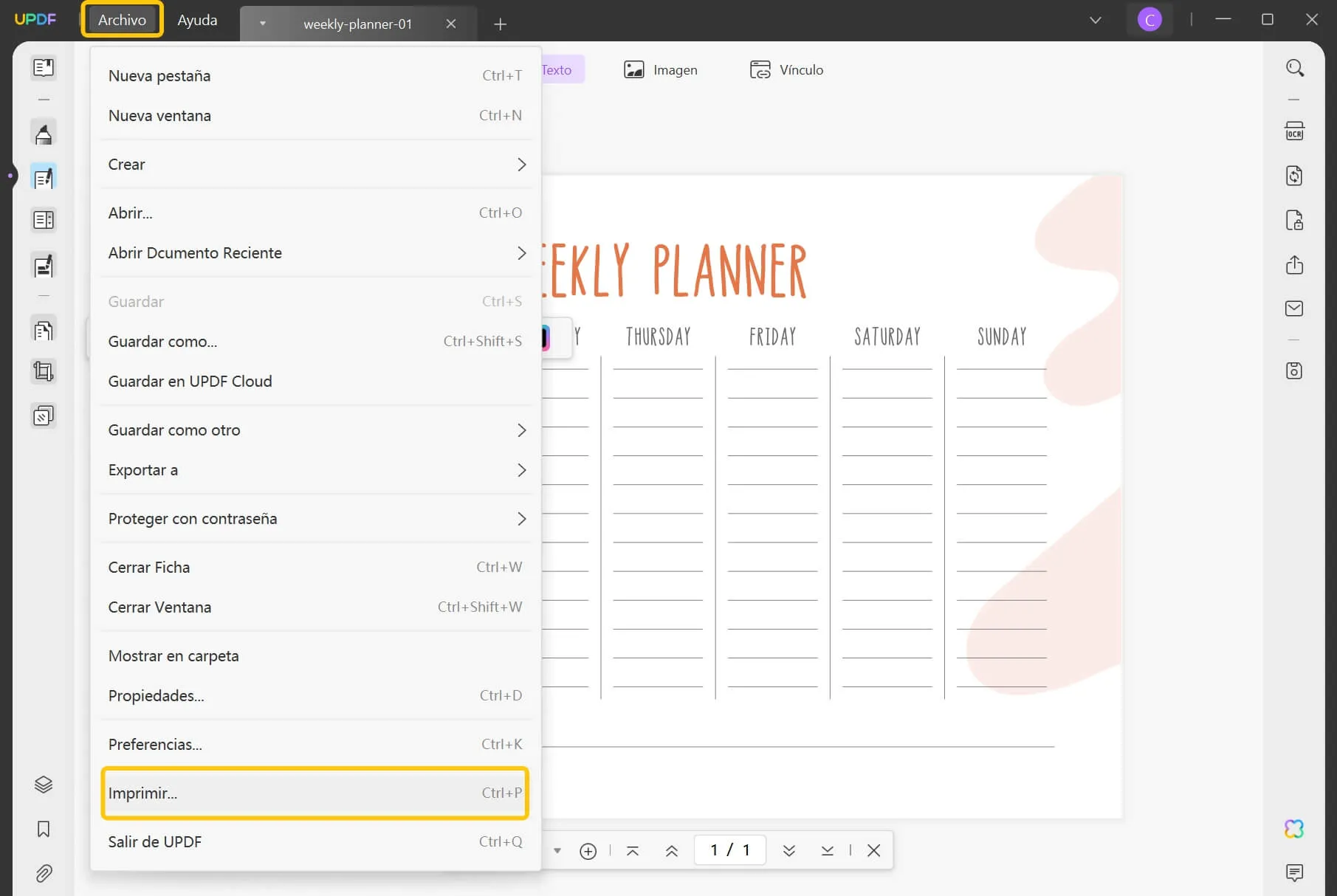Choose Abrir... menu item
The image size is (1337, 896).
pyautogui.click(x=316, y=213)
